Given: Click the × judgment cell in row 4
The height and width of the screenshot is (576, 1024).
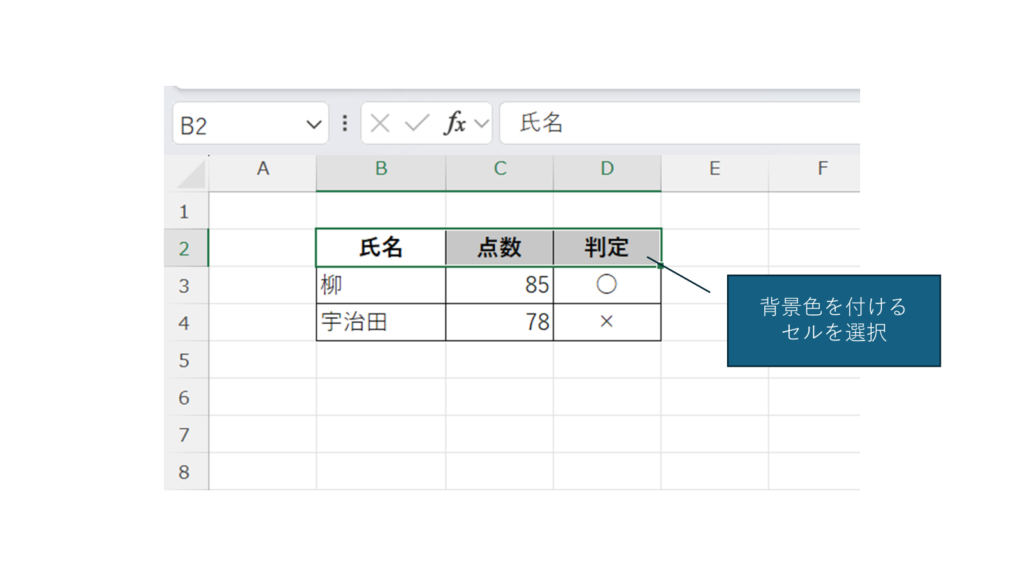Looking at the screenshot, I should click(x=607, y=322).
